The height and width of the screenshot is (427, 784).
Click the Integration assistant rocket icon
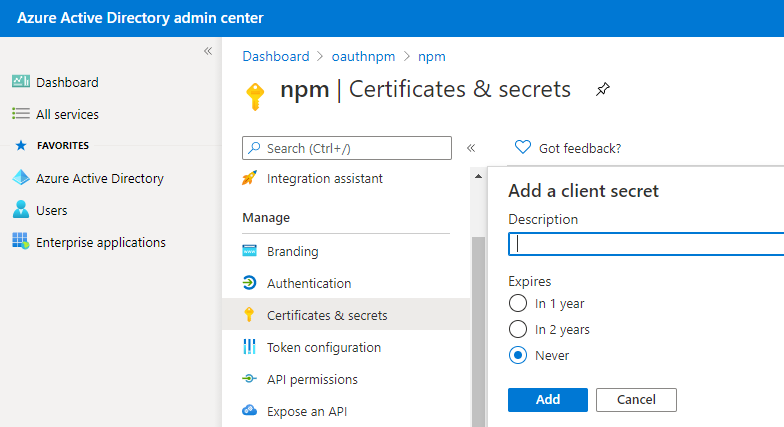click(x=250, y=179)
